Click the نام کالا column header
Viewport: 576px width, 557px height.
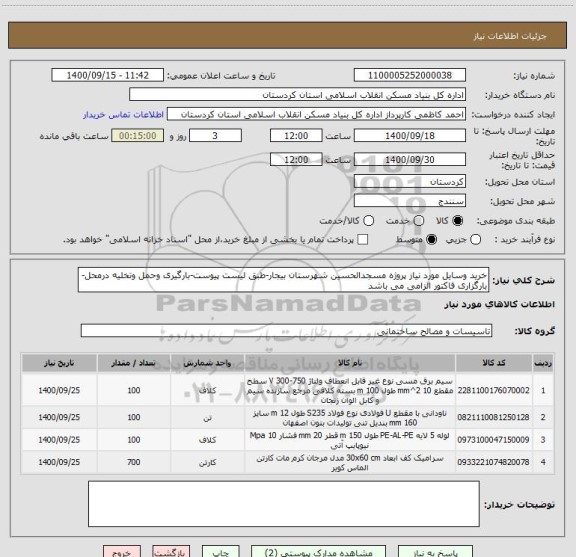coord(350,363)
